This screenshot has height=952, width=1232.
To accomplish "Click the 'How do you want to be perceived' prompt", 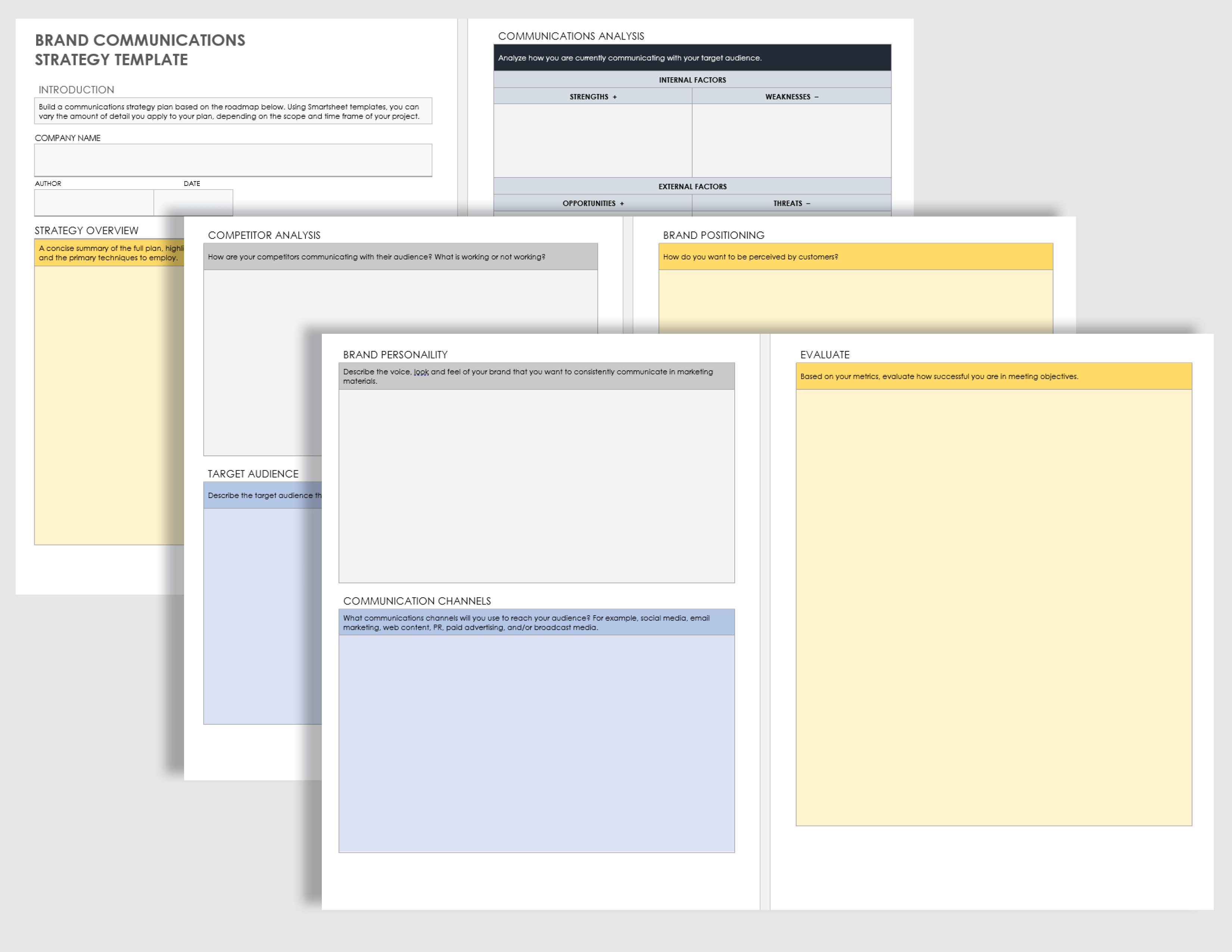I will 856,256.
